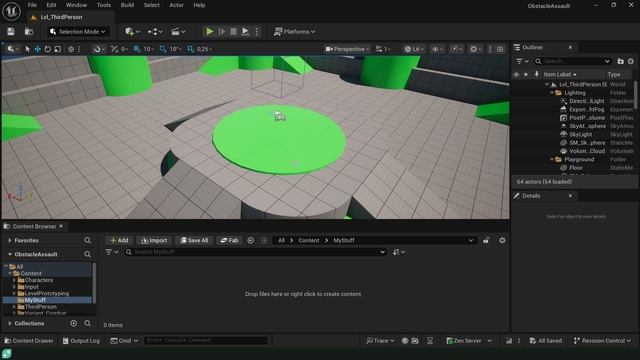The image size is (640, 360).
Task: Open the Selection Mode dropdown
Action: coord(78,31)
